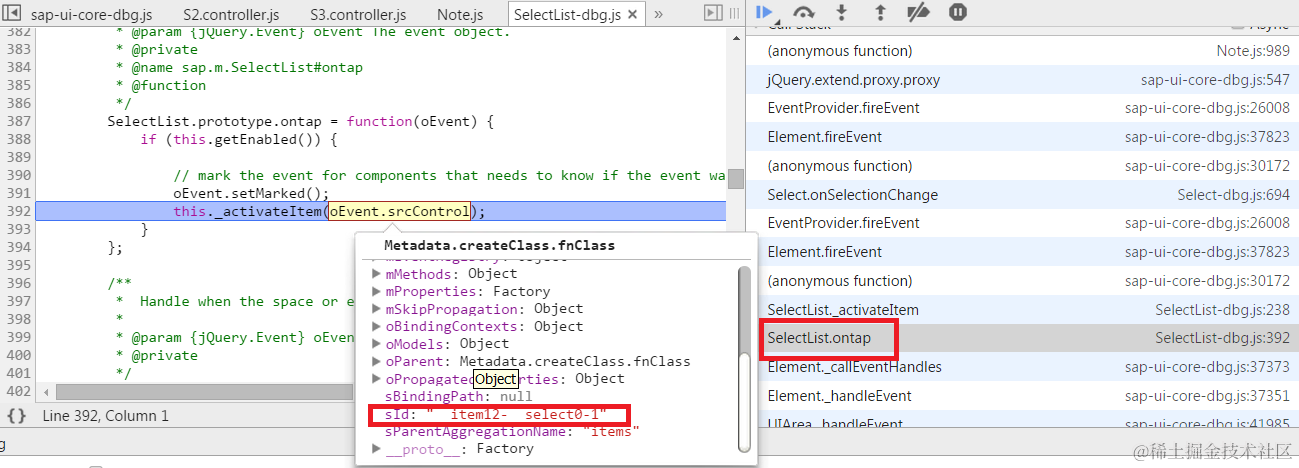Open the S3.controller.js tab
This screenshot has width=1299, height=468.
pyautogui.click(x=358, y=15)
